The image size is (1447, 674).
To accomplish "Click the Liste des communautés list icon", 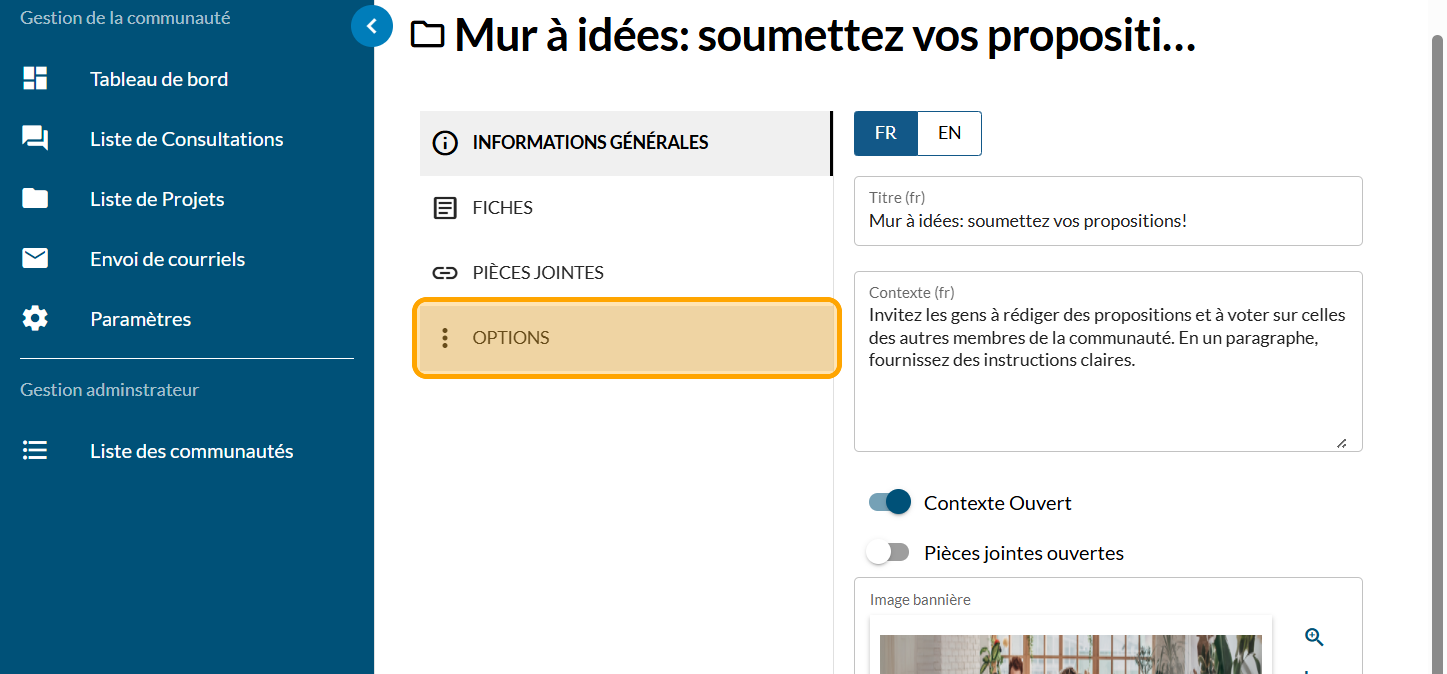I will (35, 451).
